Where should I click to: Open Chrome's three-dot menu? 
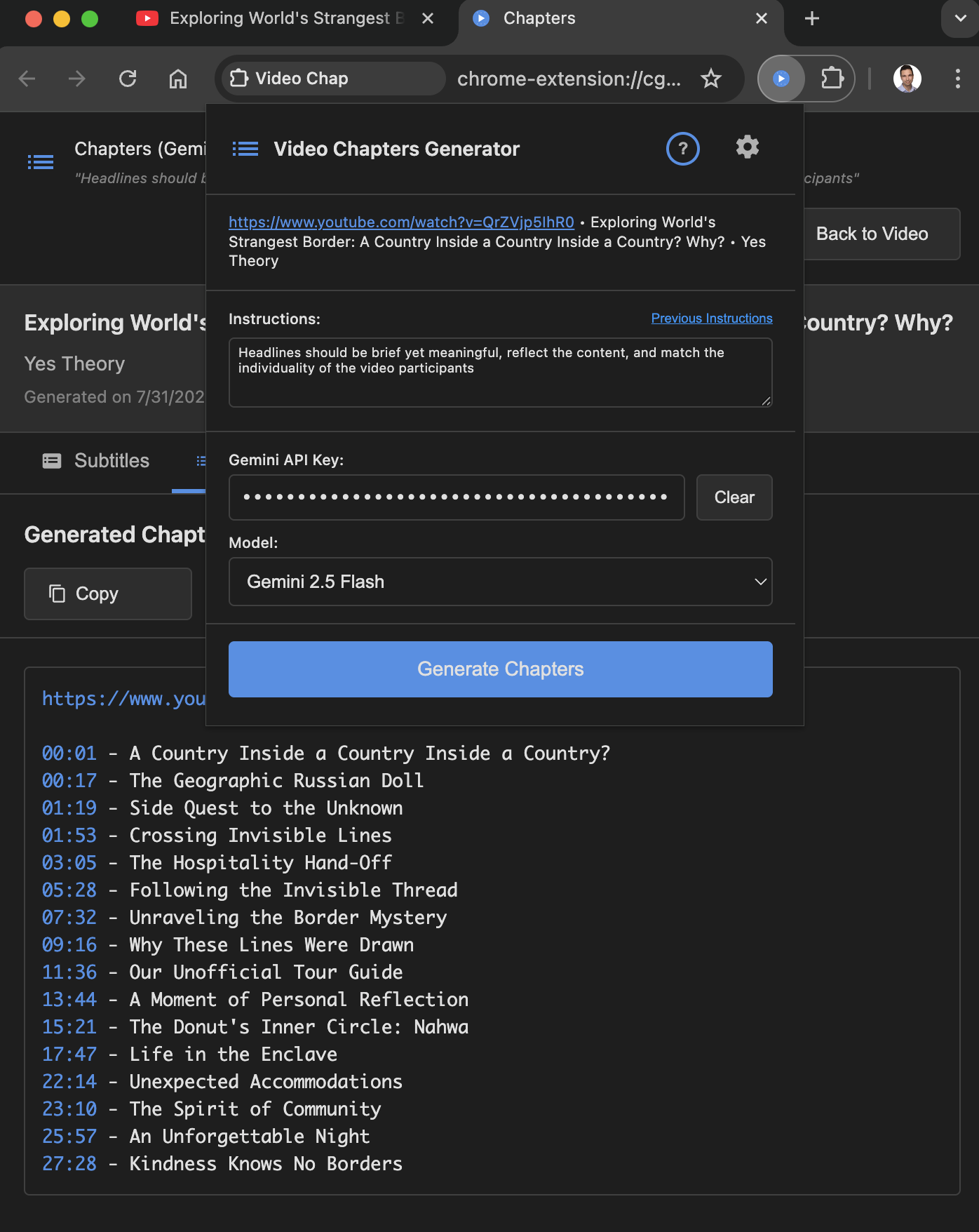pyautogui.click(x=957, y=79)
